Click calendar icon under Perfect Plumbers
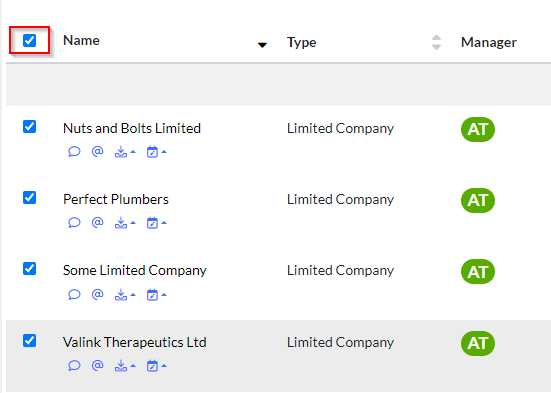Screen dimensions: 551x393 152,223
